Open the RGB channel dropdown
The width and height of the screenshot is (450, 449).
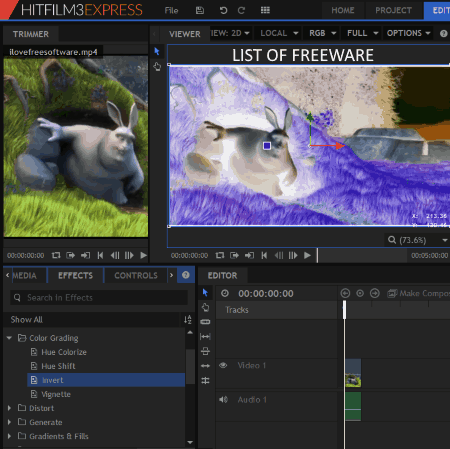click(x=322, y=33)
